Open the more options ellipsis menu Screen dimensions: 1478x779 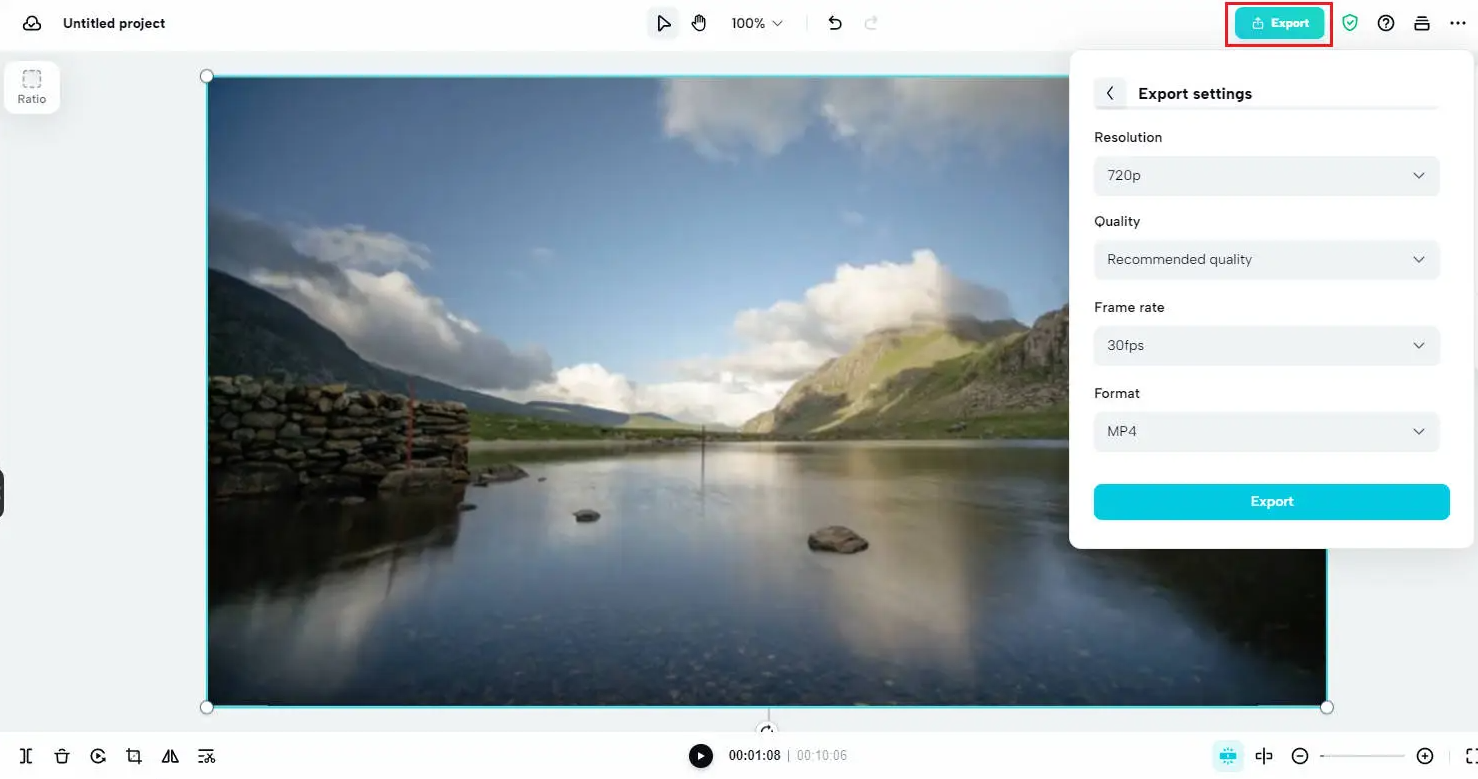(x=1458, y=22)
